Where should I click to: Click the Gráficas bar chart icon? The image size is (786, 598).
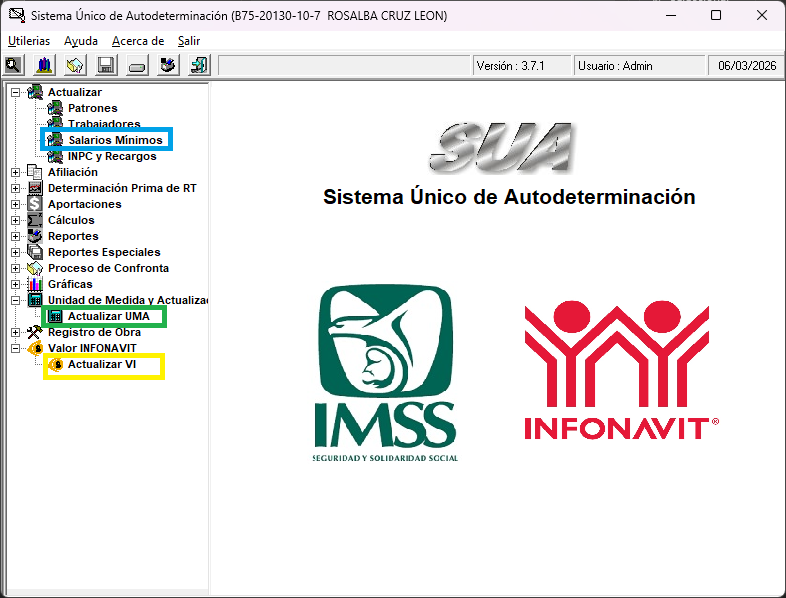[x=35, y=284]
